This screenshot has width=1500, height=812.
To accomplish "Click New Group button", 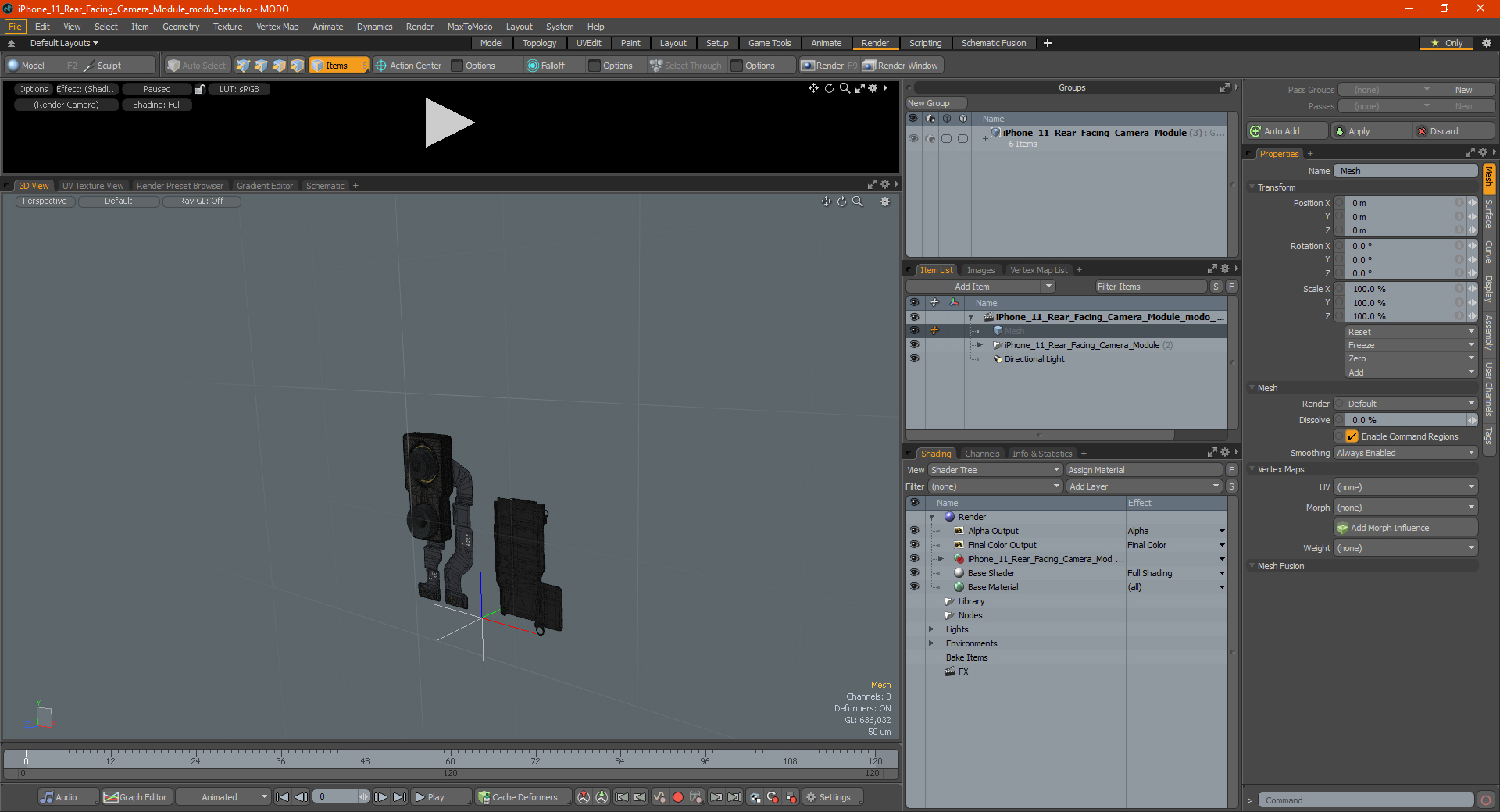I will click(935, 103).
